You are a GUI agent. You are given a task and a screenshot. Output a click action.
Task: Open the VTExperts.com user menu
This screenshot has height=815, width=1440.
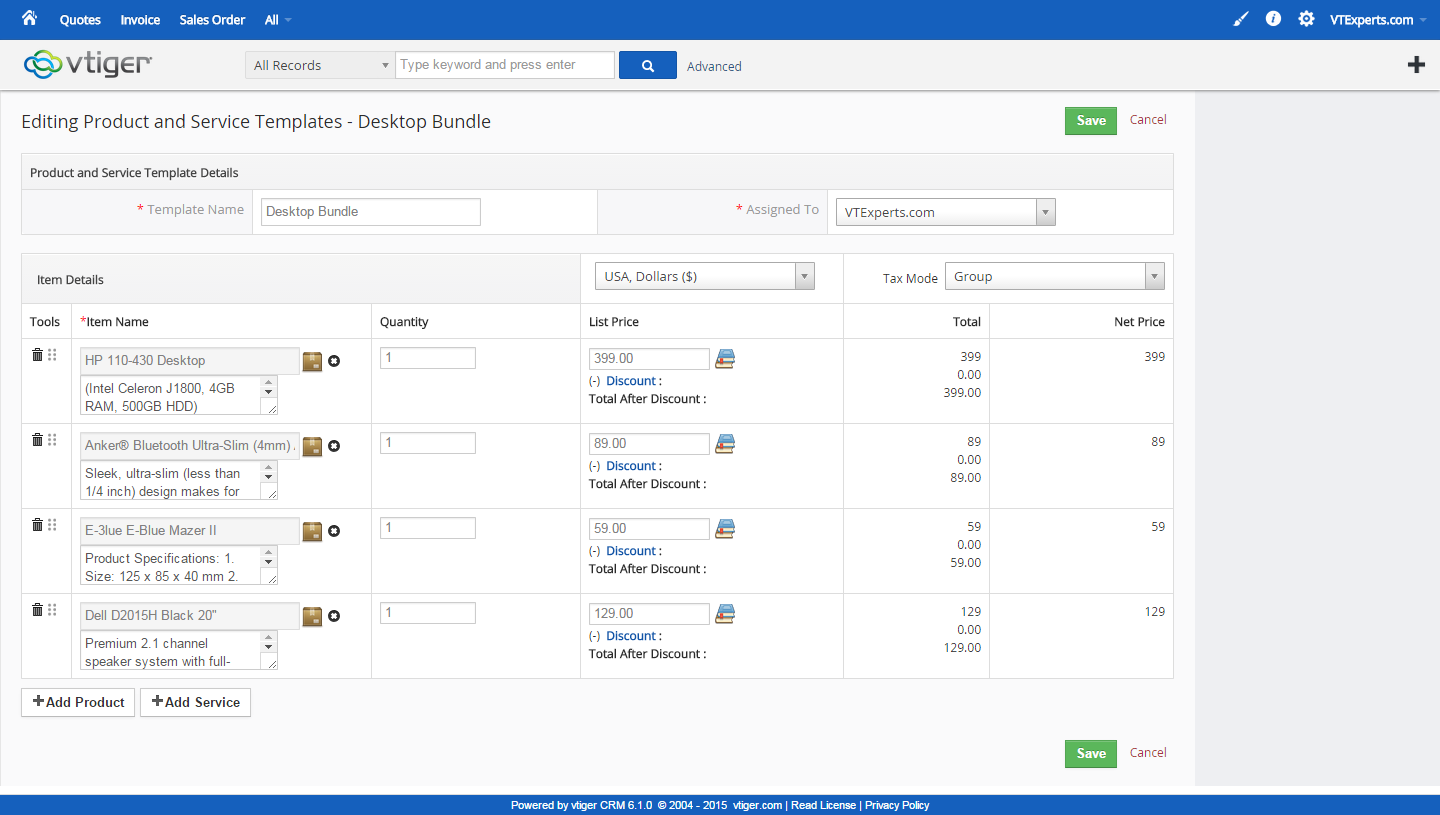click(x=1377, y=20)
